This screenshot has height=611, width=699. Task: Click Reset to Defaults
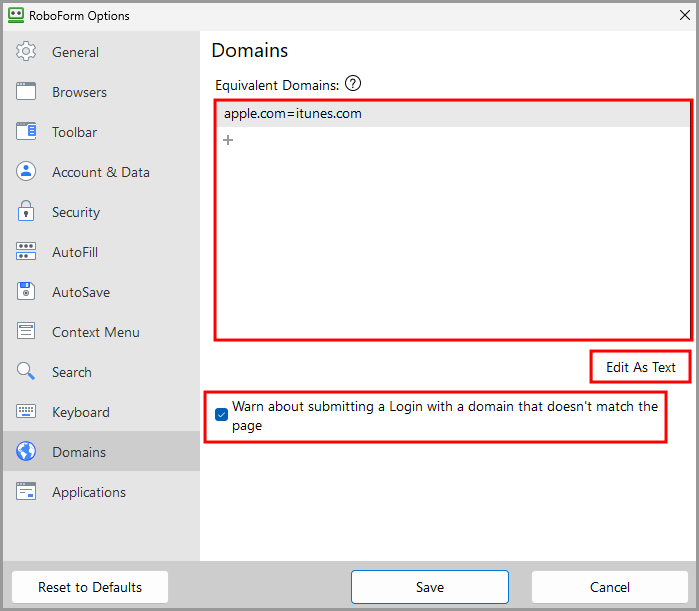(90, 587)
